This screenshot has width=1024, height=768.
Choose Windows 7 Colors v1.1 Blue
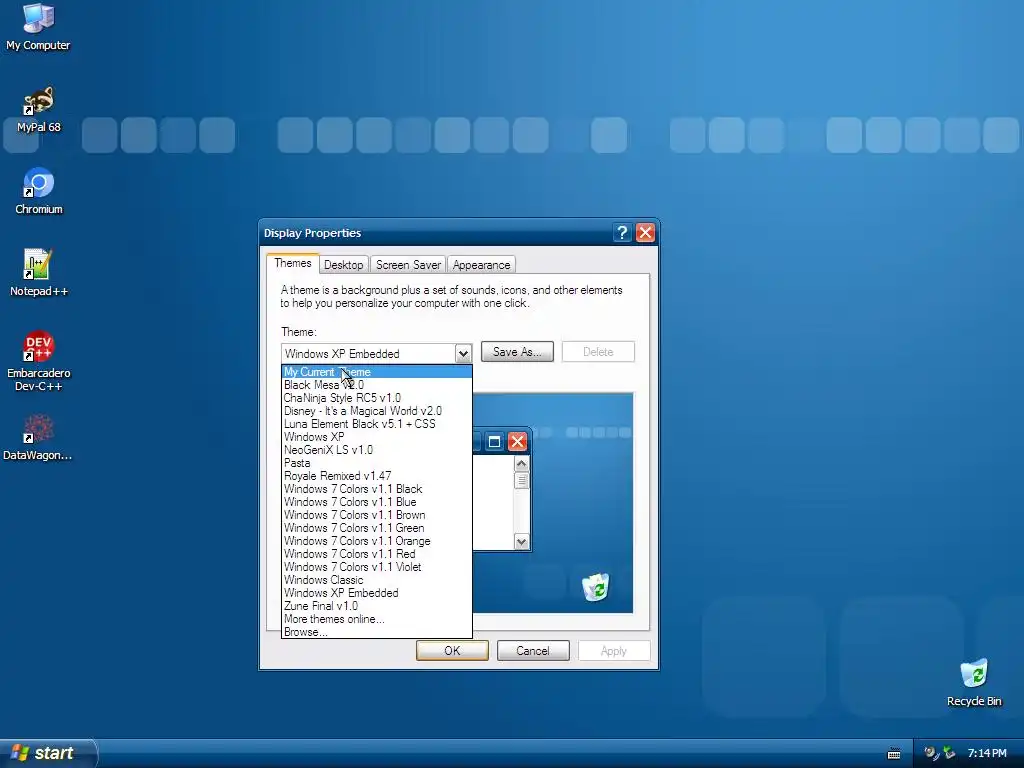(x=377, y=502)
